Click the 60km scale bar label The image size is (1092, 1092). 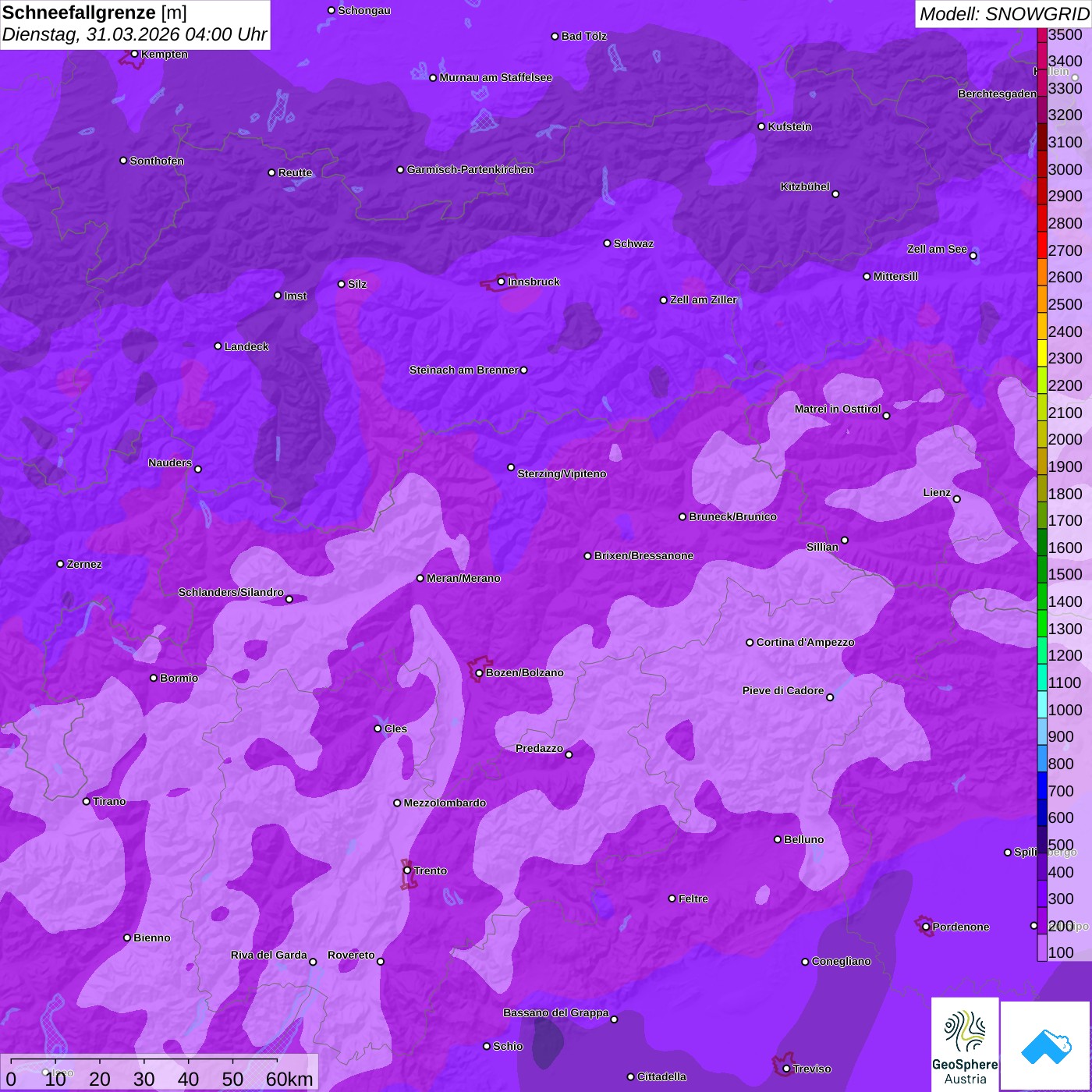click(x=289, y=1080)
